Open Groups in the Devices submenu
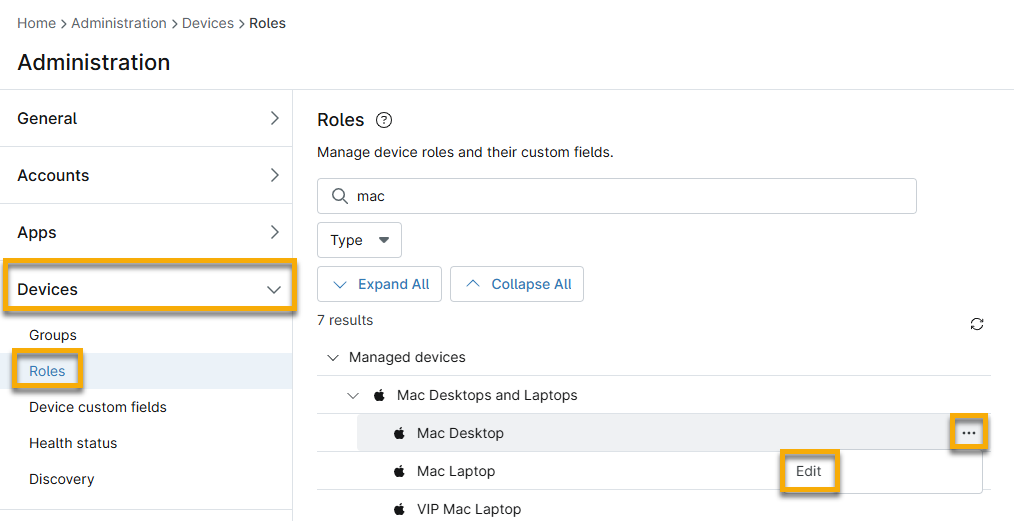The image size is (1014, 521). click(x=53, y=335)
